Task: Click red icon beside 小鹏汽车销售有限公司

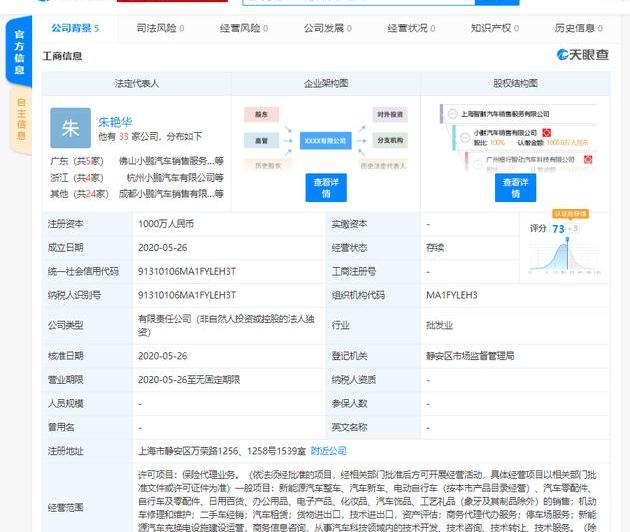Action: tap(546, 132)
